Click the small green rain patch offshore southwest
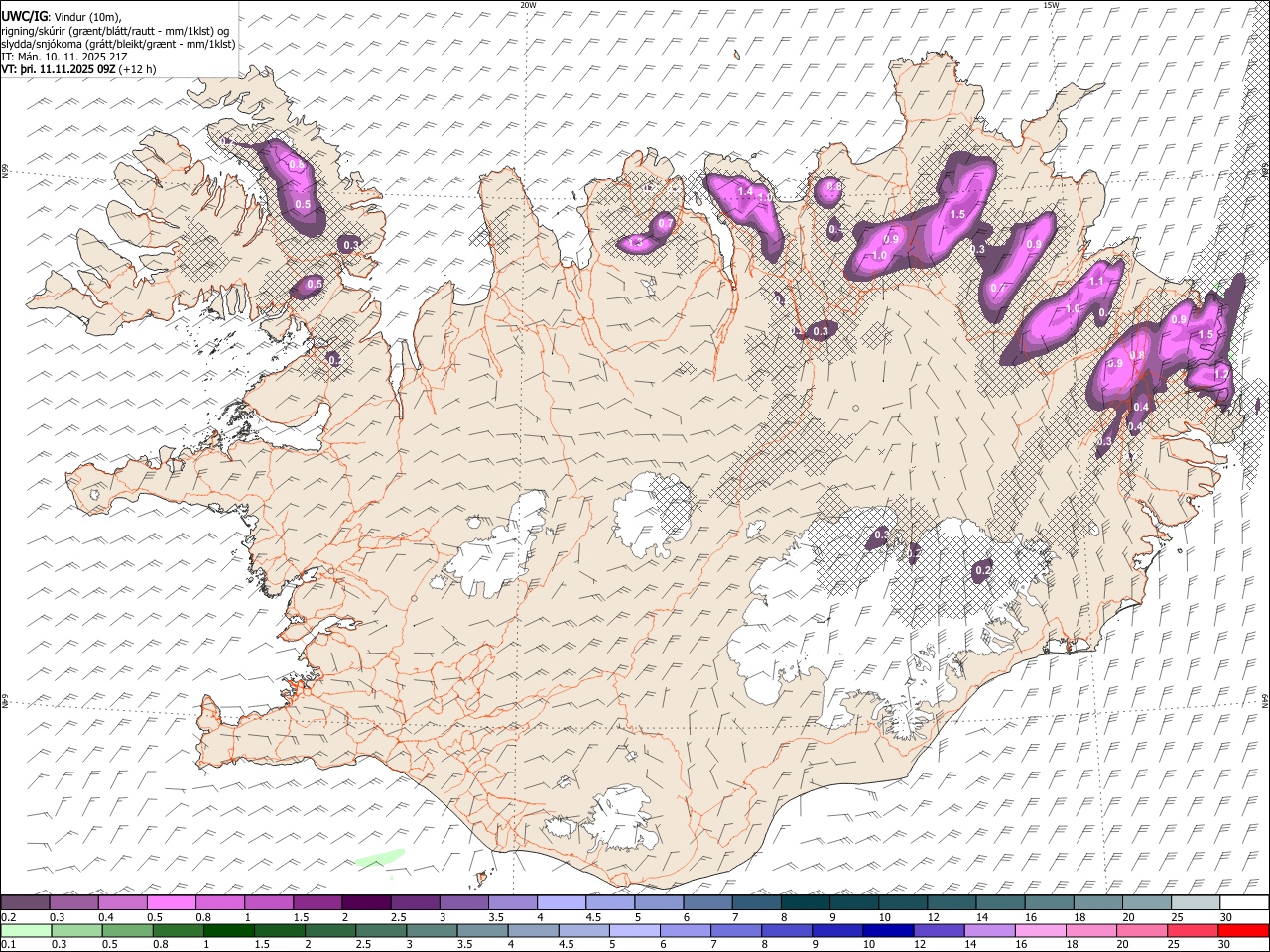 (379, 857)
